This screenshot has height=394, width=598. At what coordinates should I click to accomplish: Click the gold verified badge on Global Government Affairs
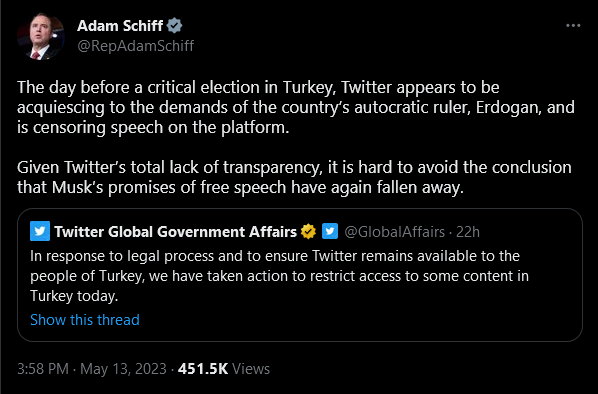coord(308,231)
